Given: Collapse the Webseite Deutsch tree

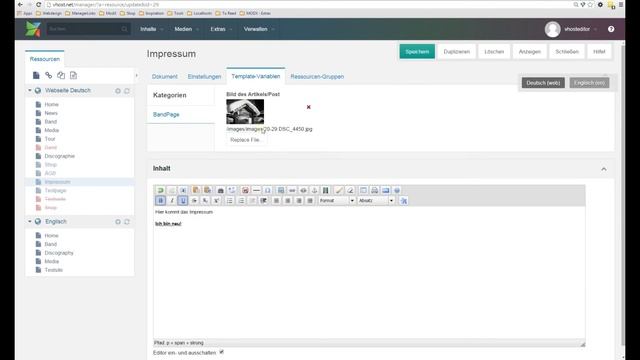Looking at the screenshot, I should 29,90.
